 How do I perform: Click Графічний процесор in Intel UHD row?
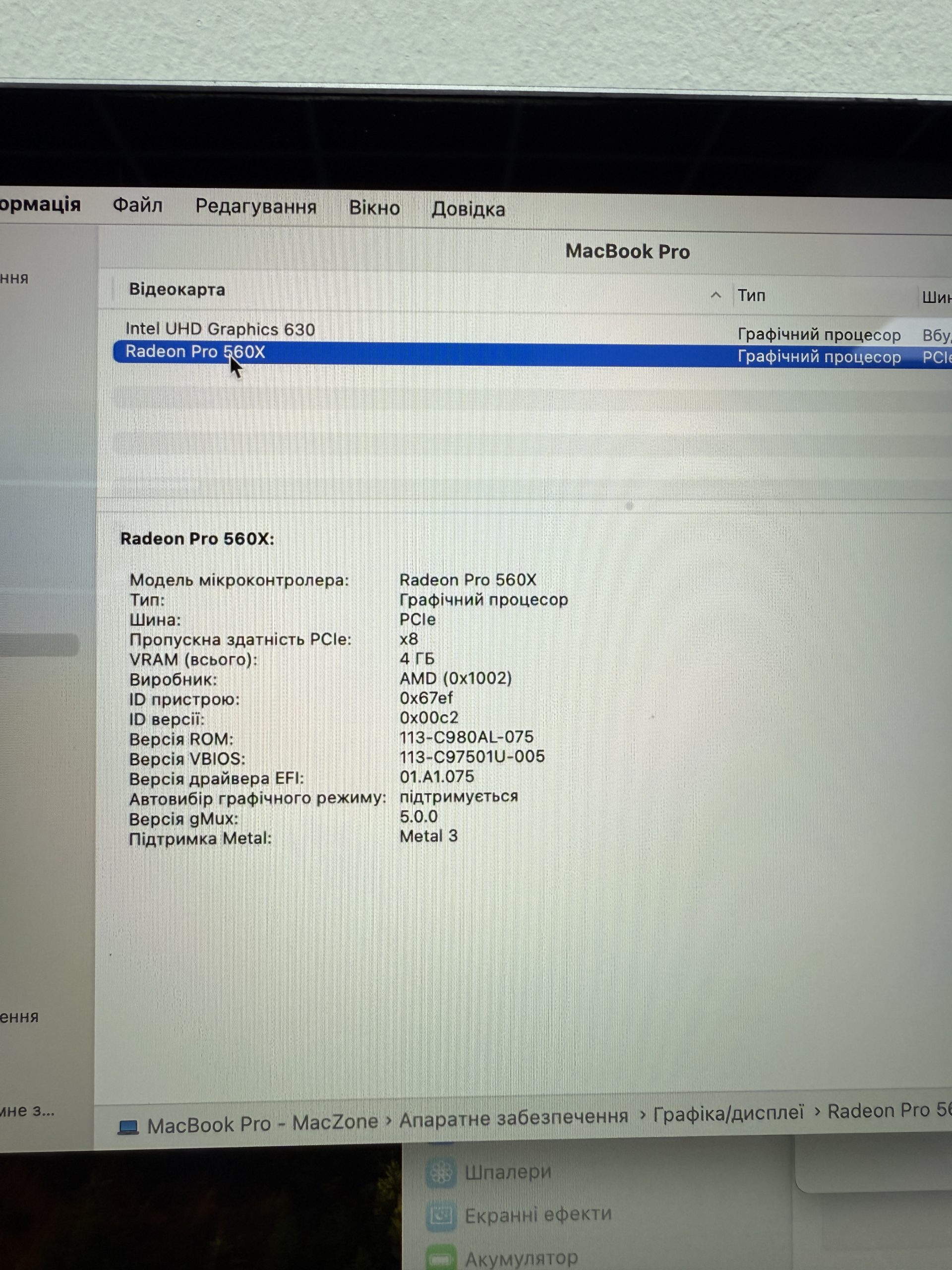click(820, 335)
